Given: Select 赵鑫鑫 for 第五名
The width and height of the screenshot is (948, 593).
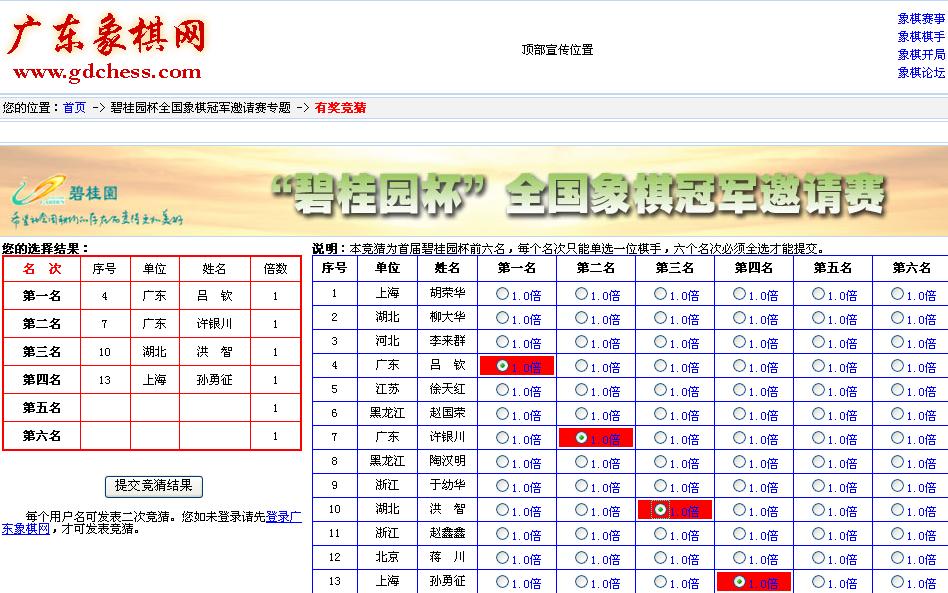Looking at the screenshot, I should [818, 533].
